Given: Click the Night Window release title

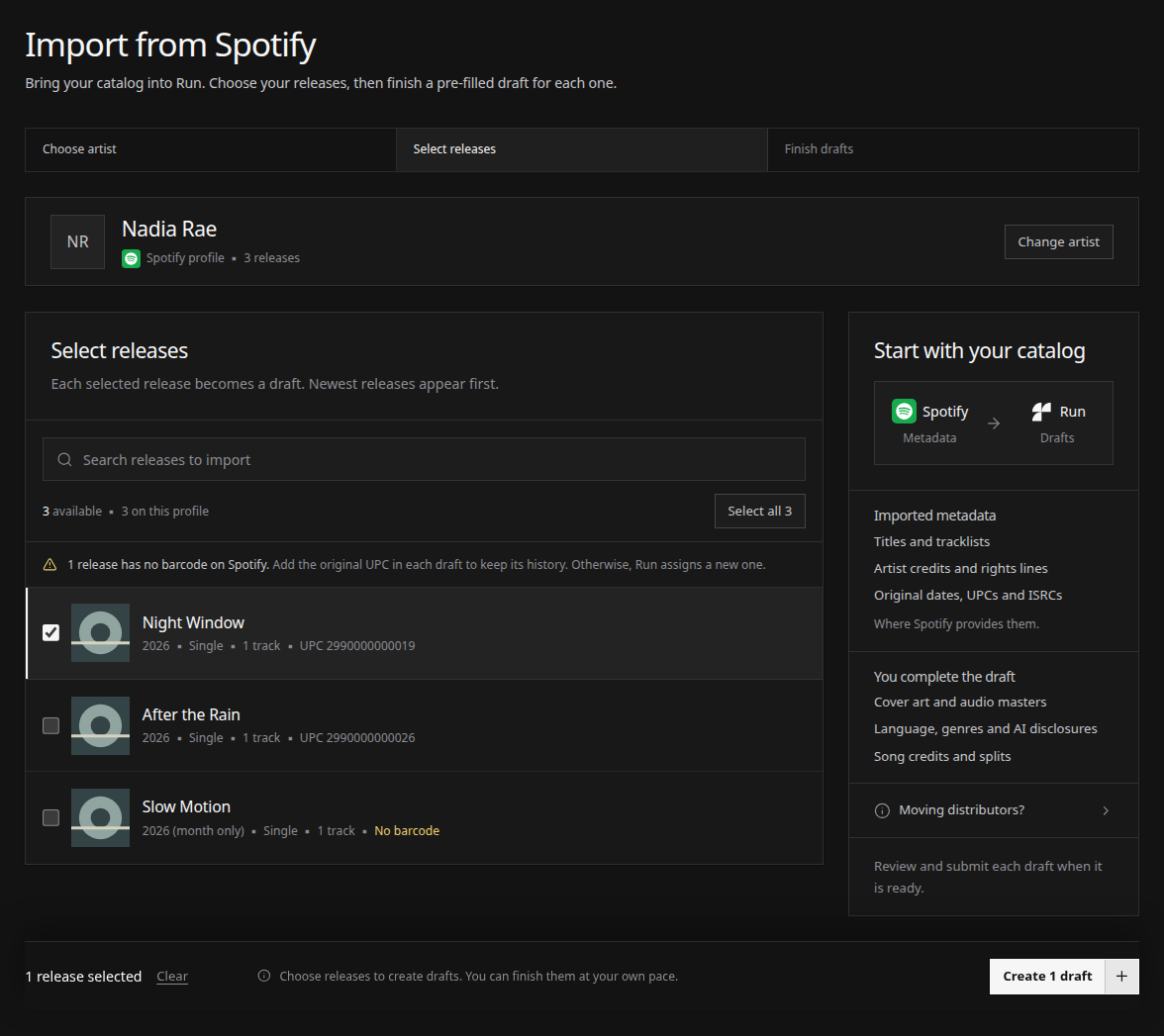Looking at the screenshot, I should 193,622.
